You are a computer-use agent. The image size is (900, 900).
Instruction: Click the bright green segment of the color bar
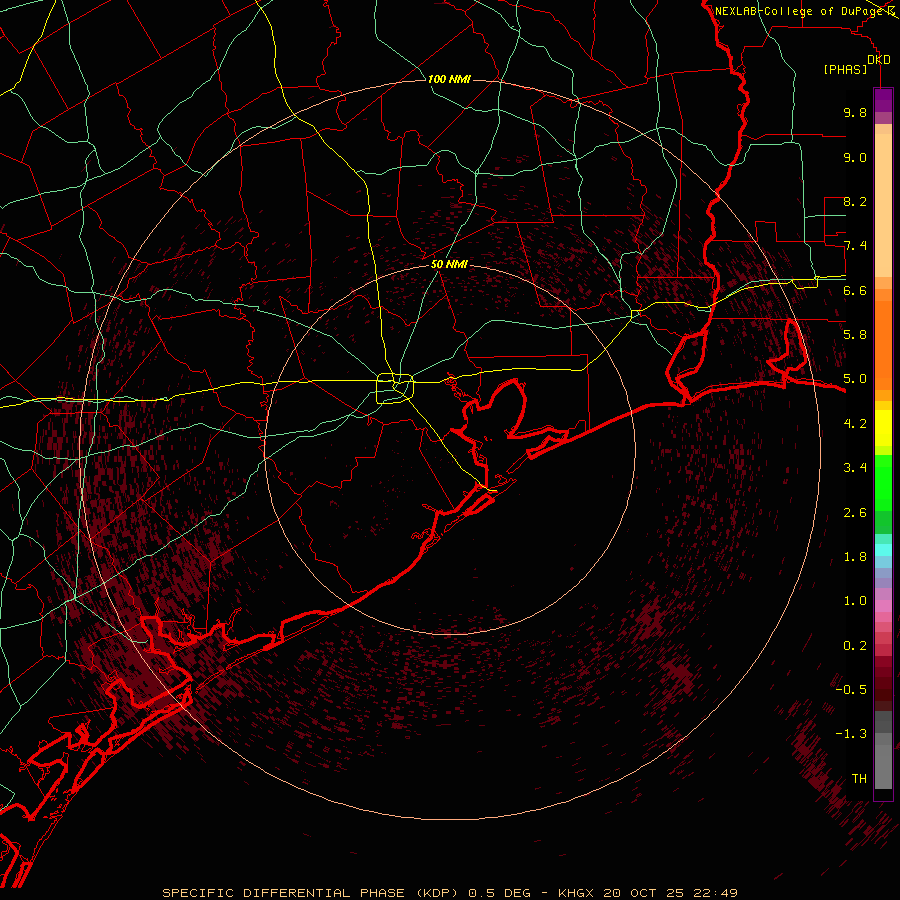coord(883,482)
